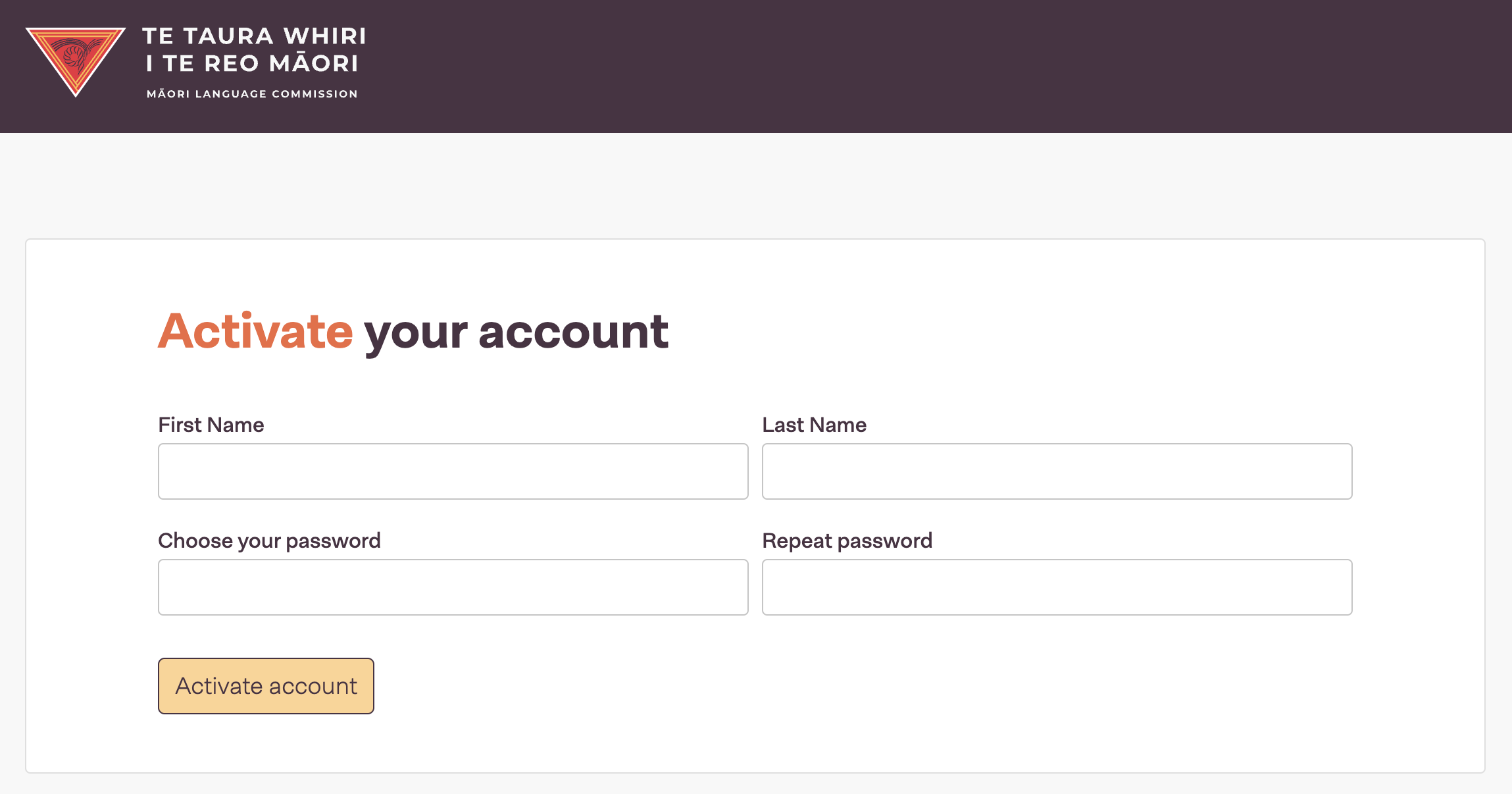This screenshot has width=1512, height=794.
Task: Click the "TE TAURA WHIRI" header line
Action: click(254, 36)
